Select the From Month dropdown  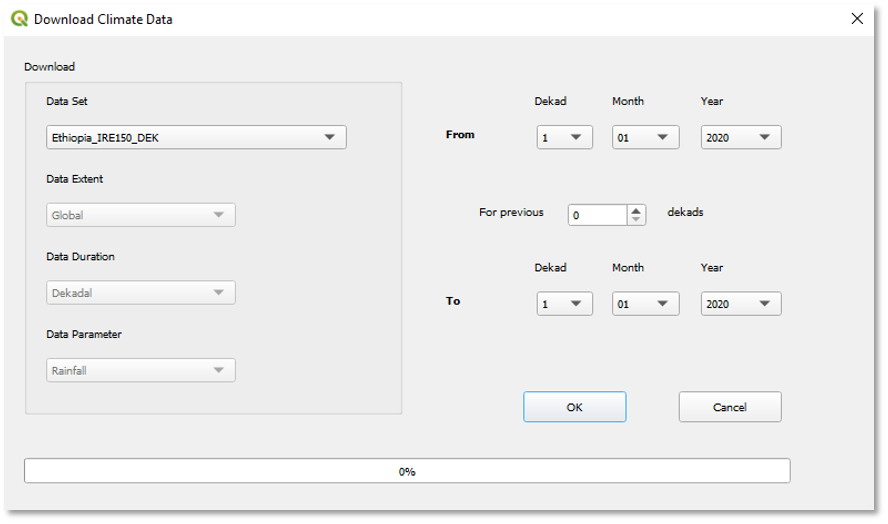pos(645,138)
